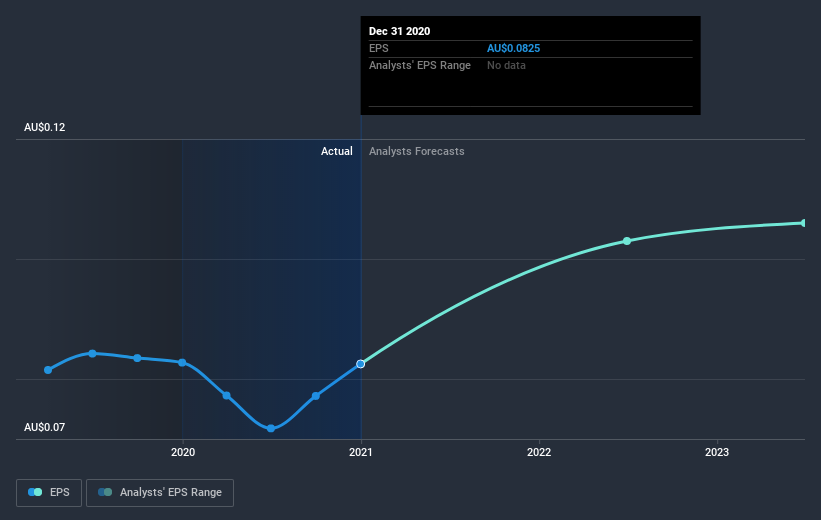Select the highlighted Dec 31 2020 EPS data point
The image size is (821, 520).
(x=361, y=363)
